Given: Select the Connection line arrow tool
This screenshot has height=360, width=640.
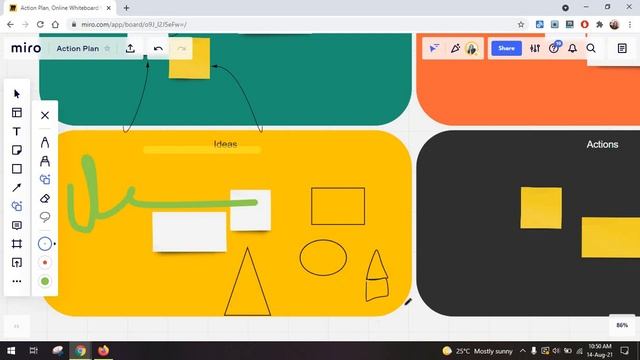Looking at the screenshot, I should coord(17,188).
